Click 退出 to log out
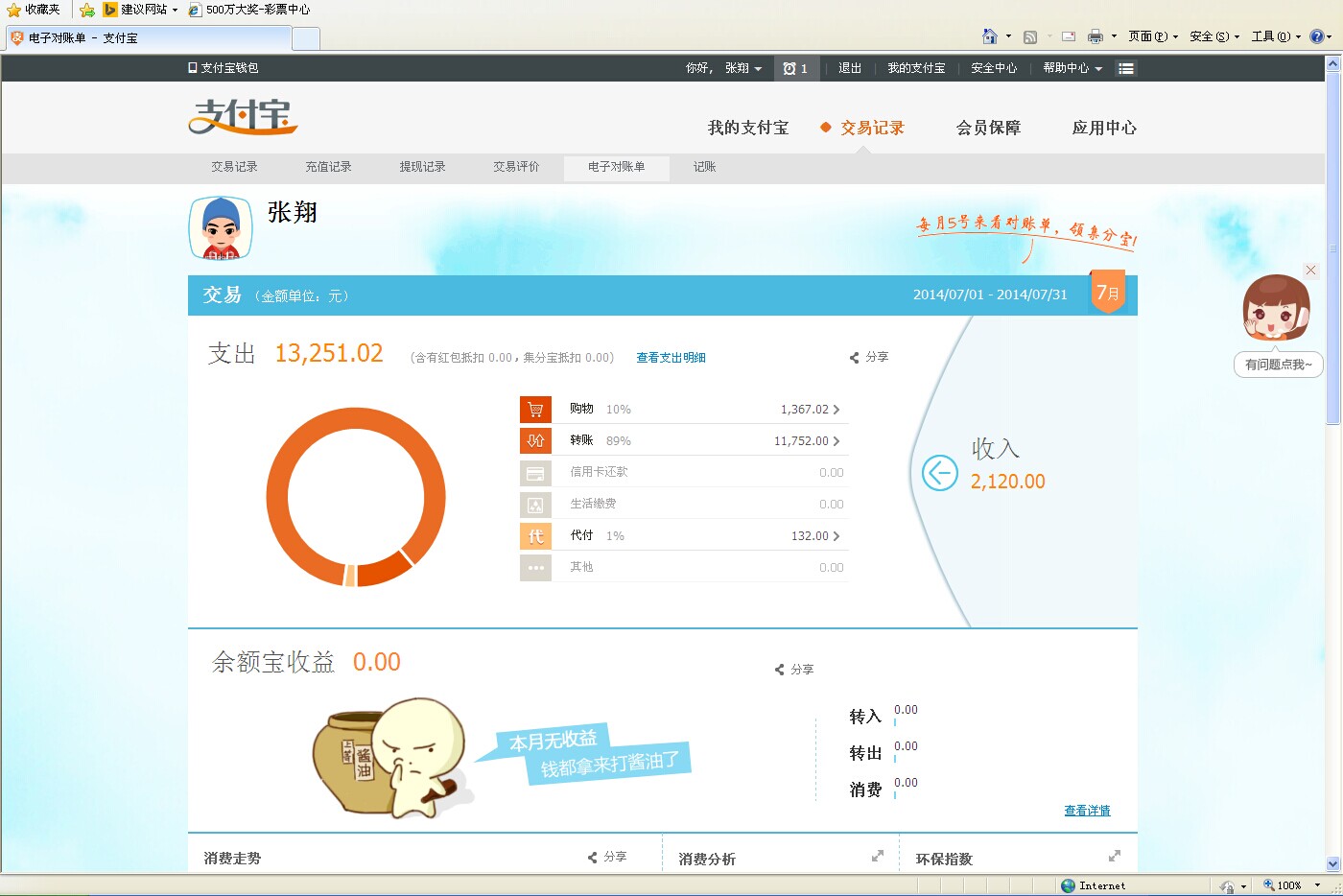The height and width of the screenshot is (896, 1343). (850, 68)
